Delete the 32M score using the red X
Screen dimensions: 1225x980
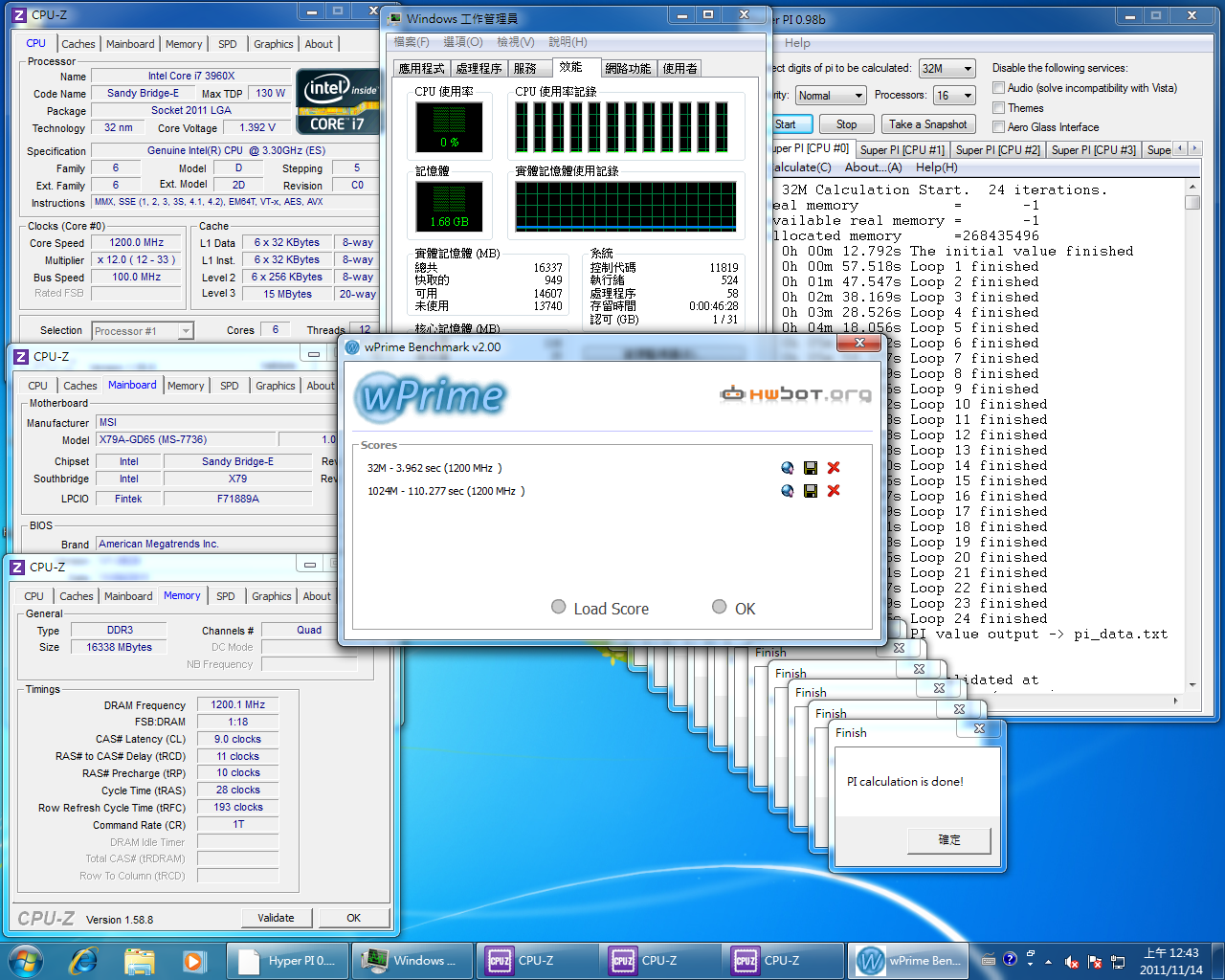coord(834,468)
